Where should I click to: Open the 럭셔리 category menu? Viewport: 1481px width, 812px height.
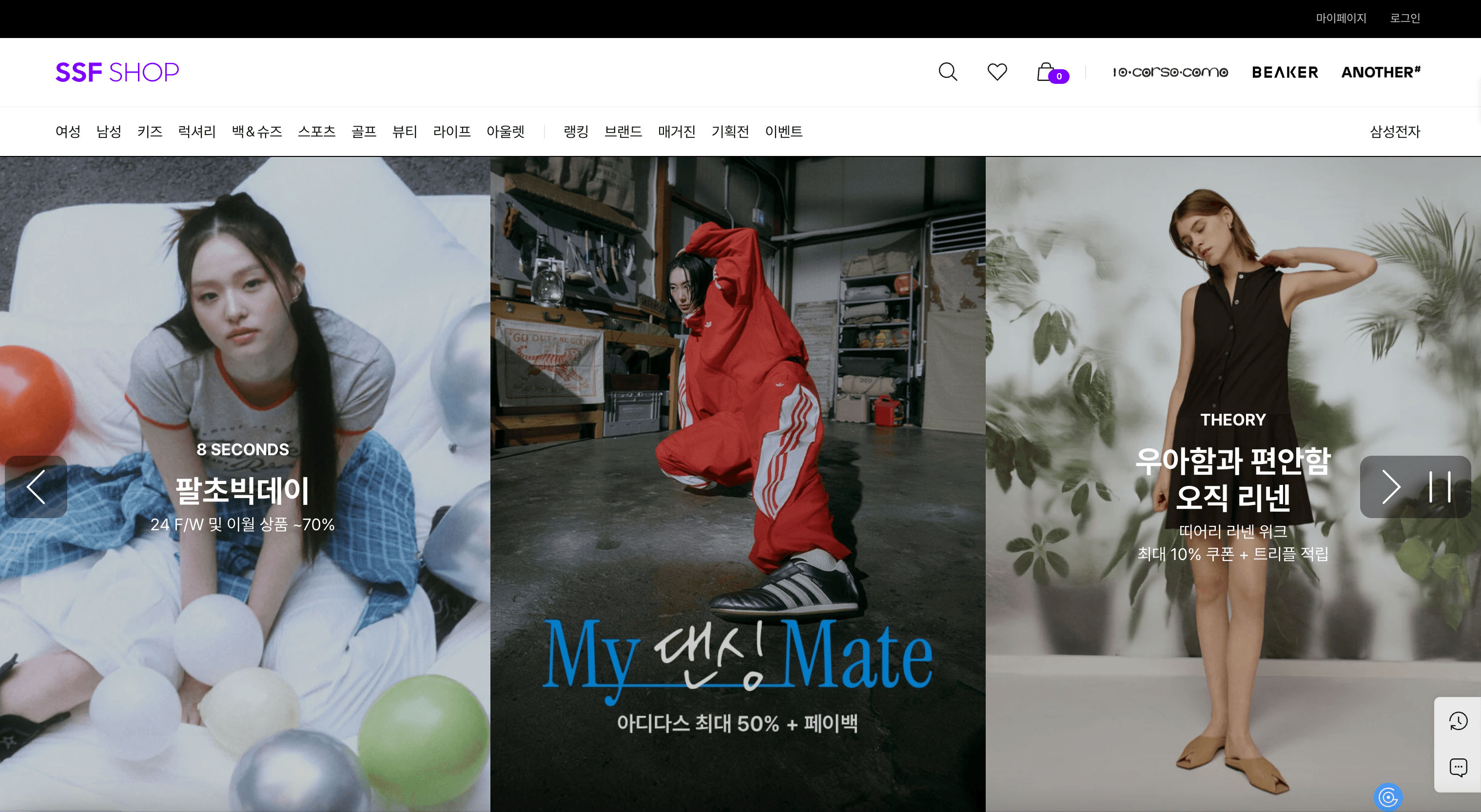click(x=196, y=132)
